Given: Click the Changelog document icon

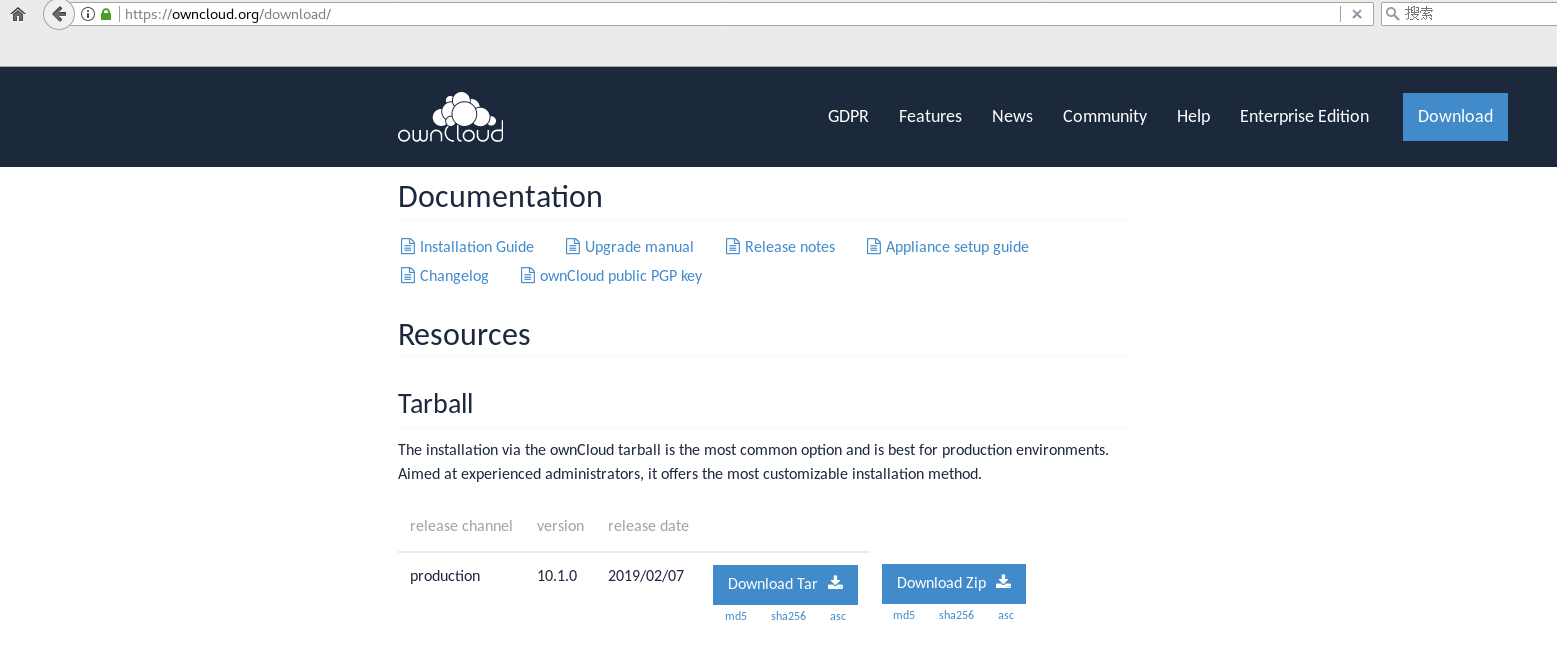Looking at the screenshot, I should [x=407, y=276].
